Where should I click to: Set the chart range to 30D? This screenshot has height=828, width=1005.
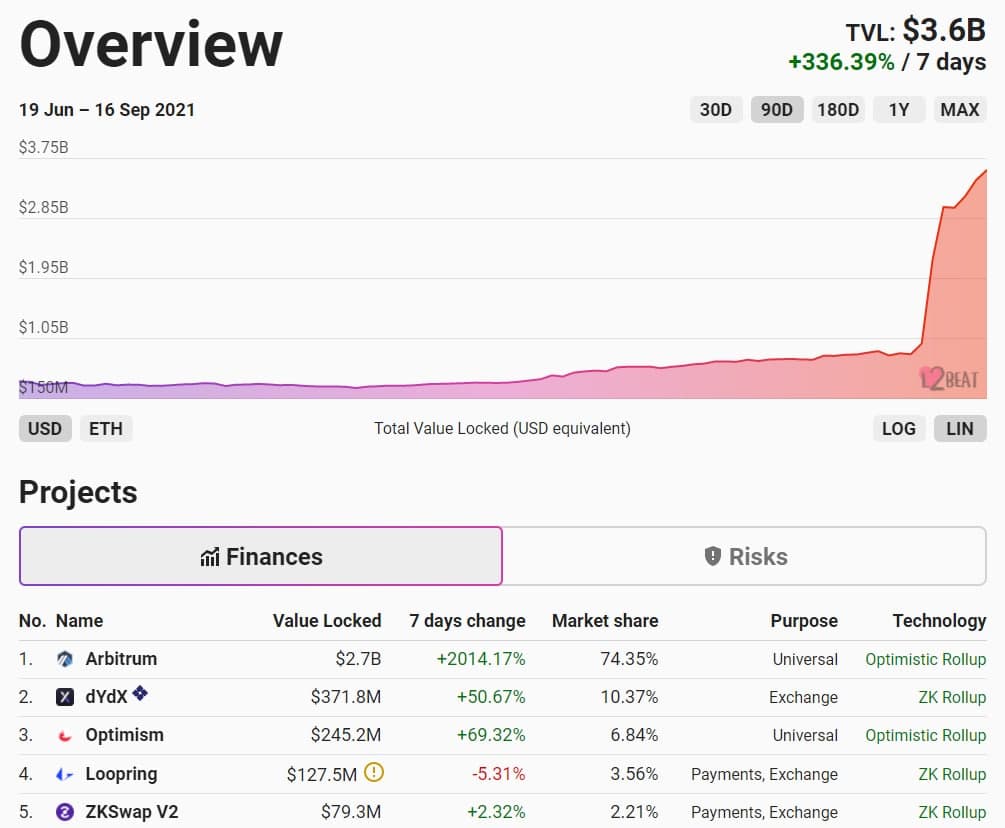pyautogui.click(x=715, y=109)
